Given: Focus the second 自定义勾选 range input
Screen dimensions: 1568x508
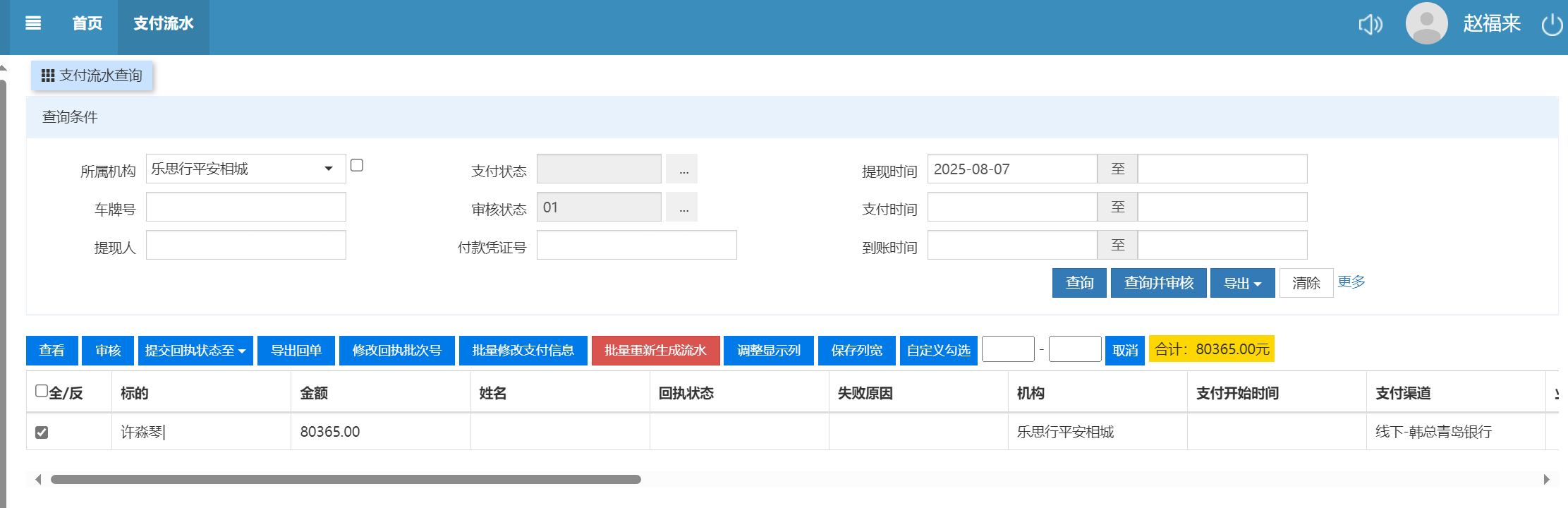Looking at the screenshot, I should (x=1075, y=349).
